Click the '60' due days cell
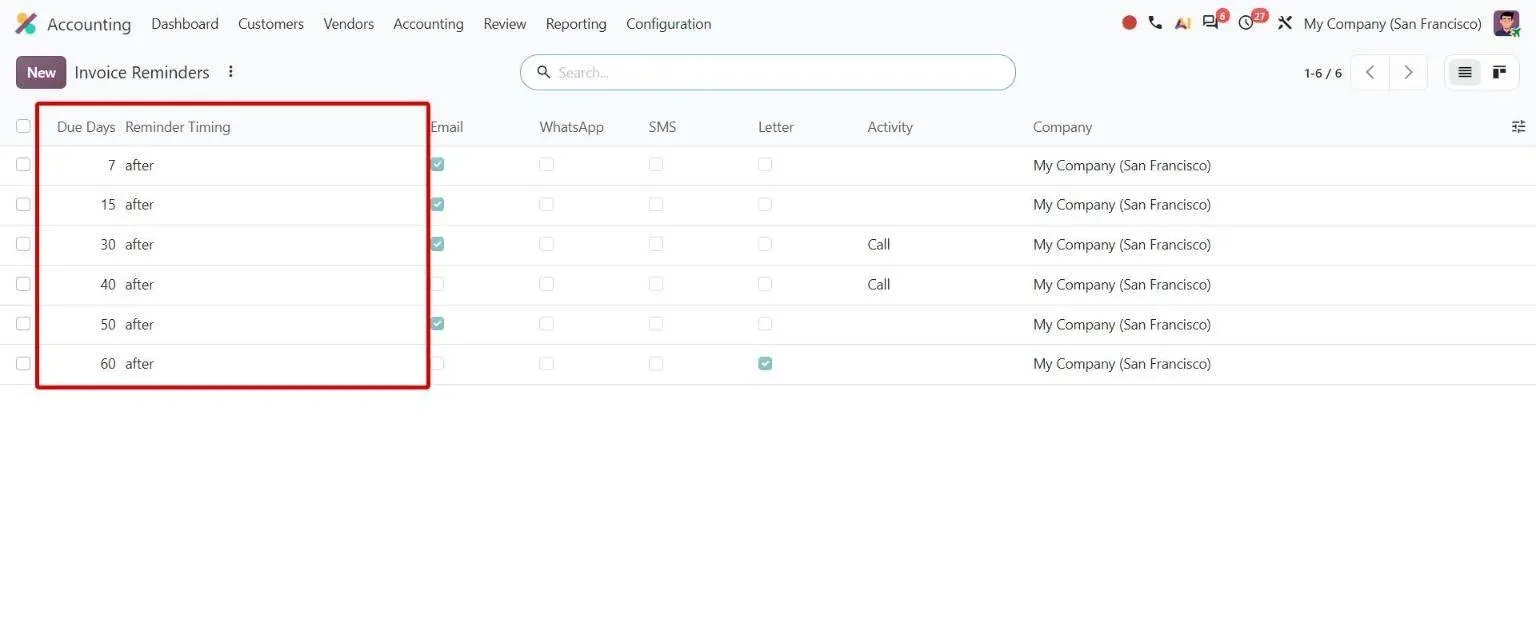Viewport: 1536px width, 639px height. pos(107,364)
